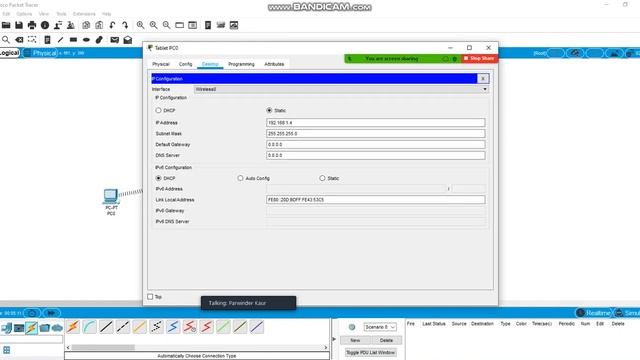Choose the dotted phone cable

coord(156,327)
